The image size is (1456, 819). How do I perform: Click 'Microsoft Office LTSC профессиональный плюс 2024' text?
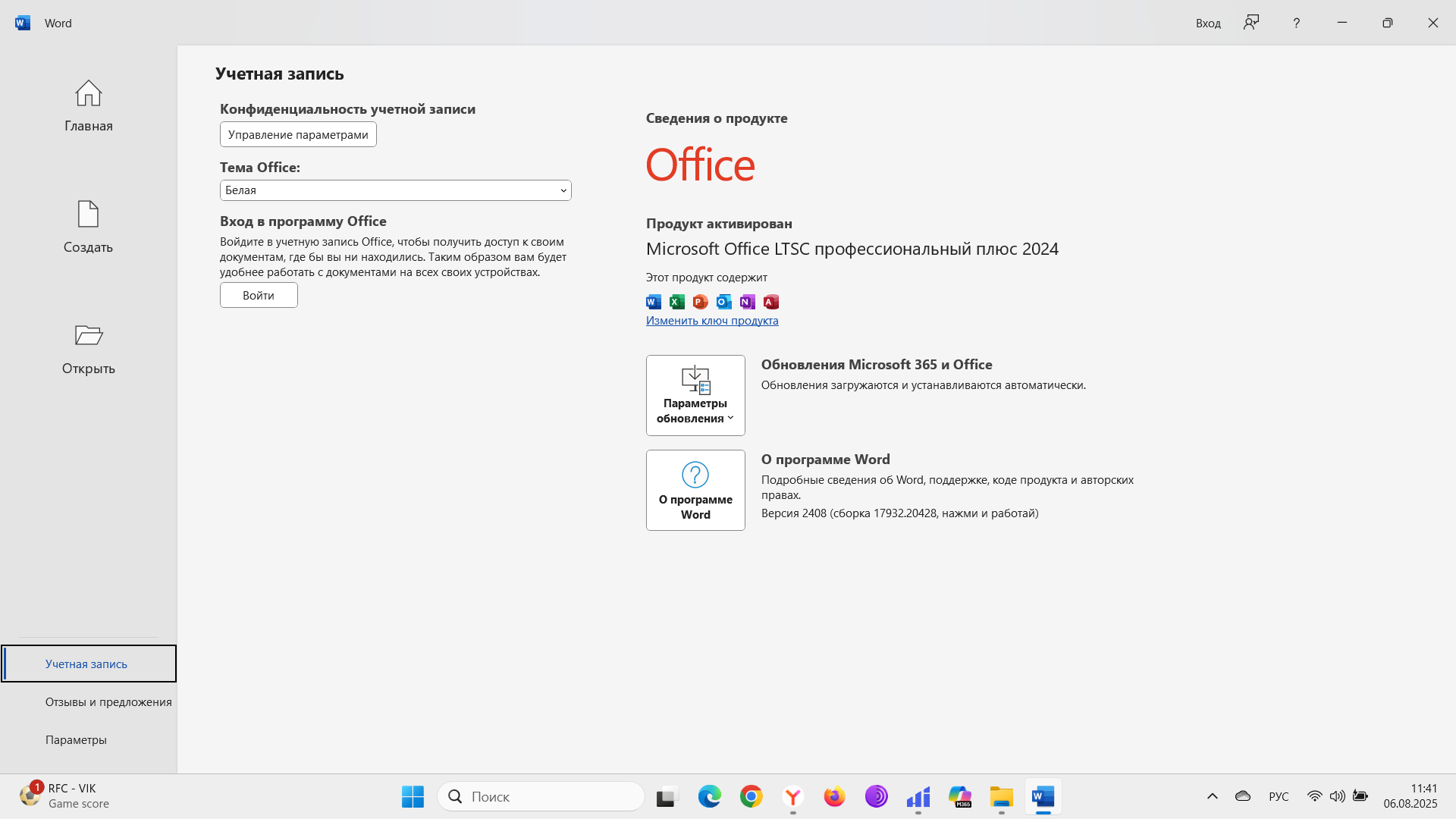(852, 249)
